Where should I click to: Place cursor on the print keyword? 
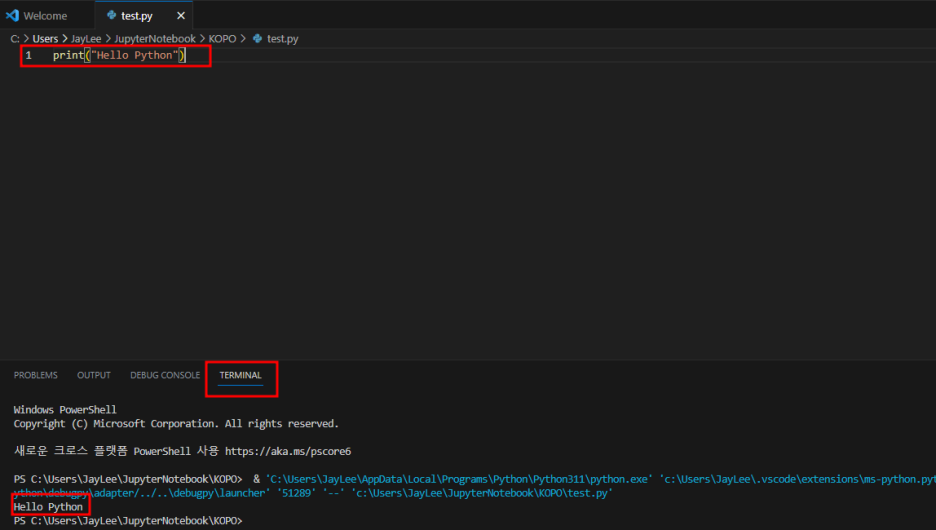(x=68, y=56)
